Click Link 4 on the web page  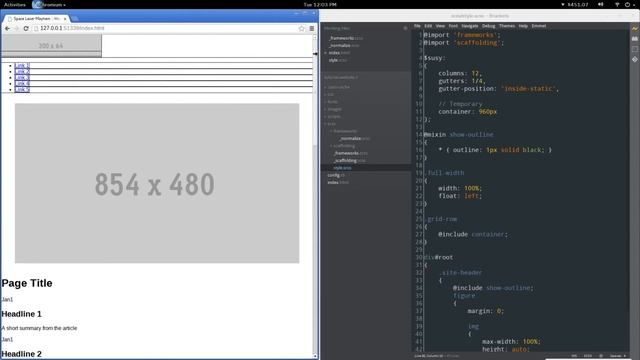[22, 83]
